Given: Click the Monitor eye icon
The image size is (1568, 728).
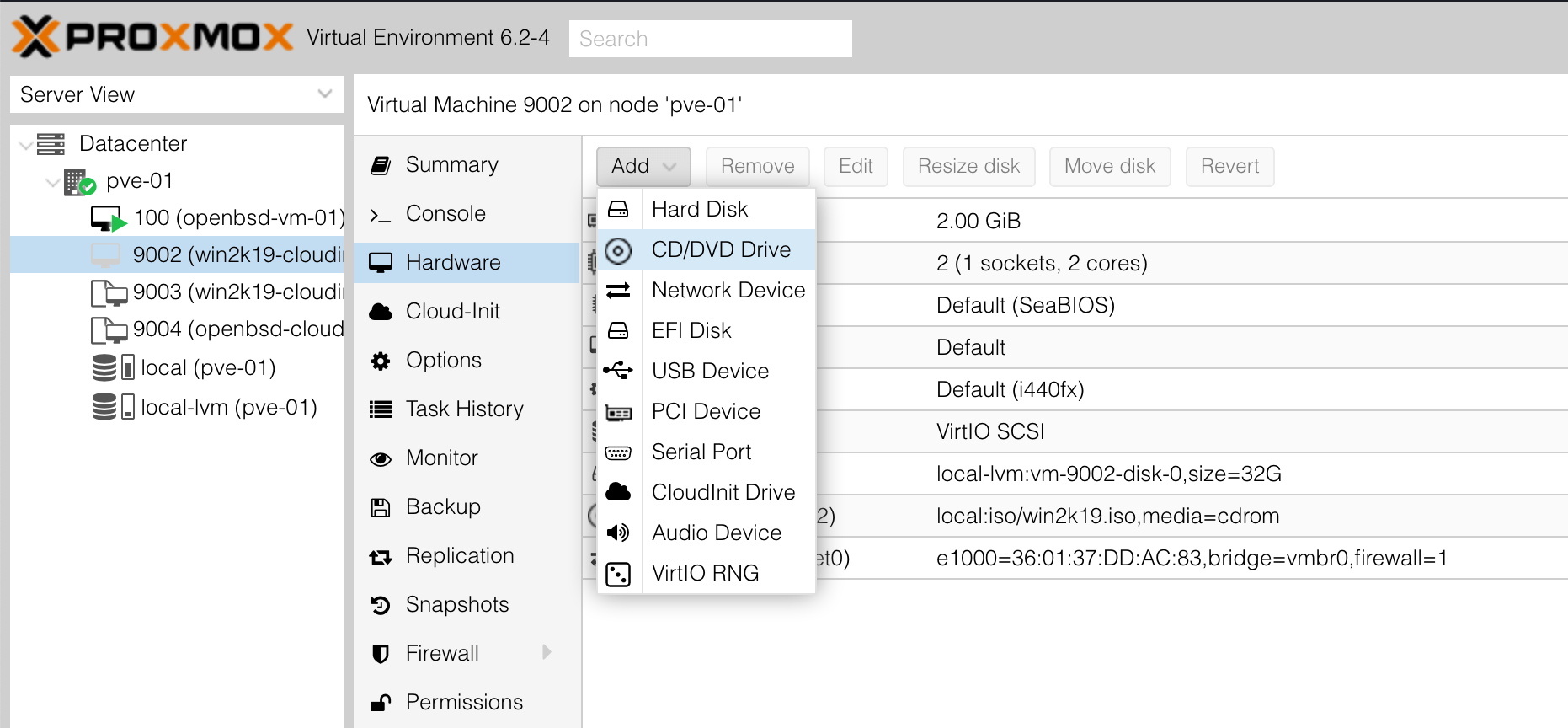Looking at the screenshot, I should coord(381,459).
